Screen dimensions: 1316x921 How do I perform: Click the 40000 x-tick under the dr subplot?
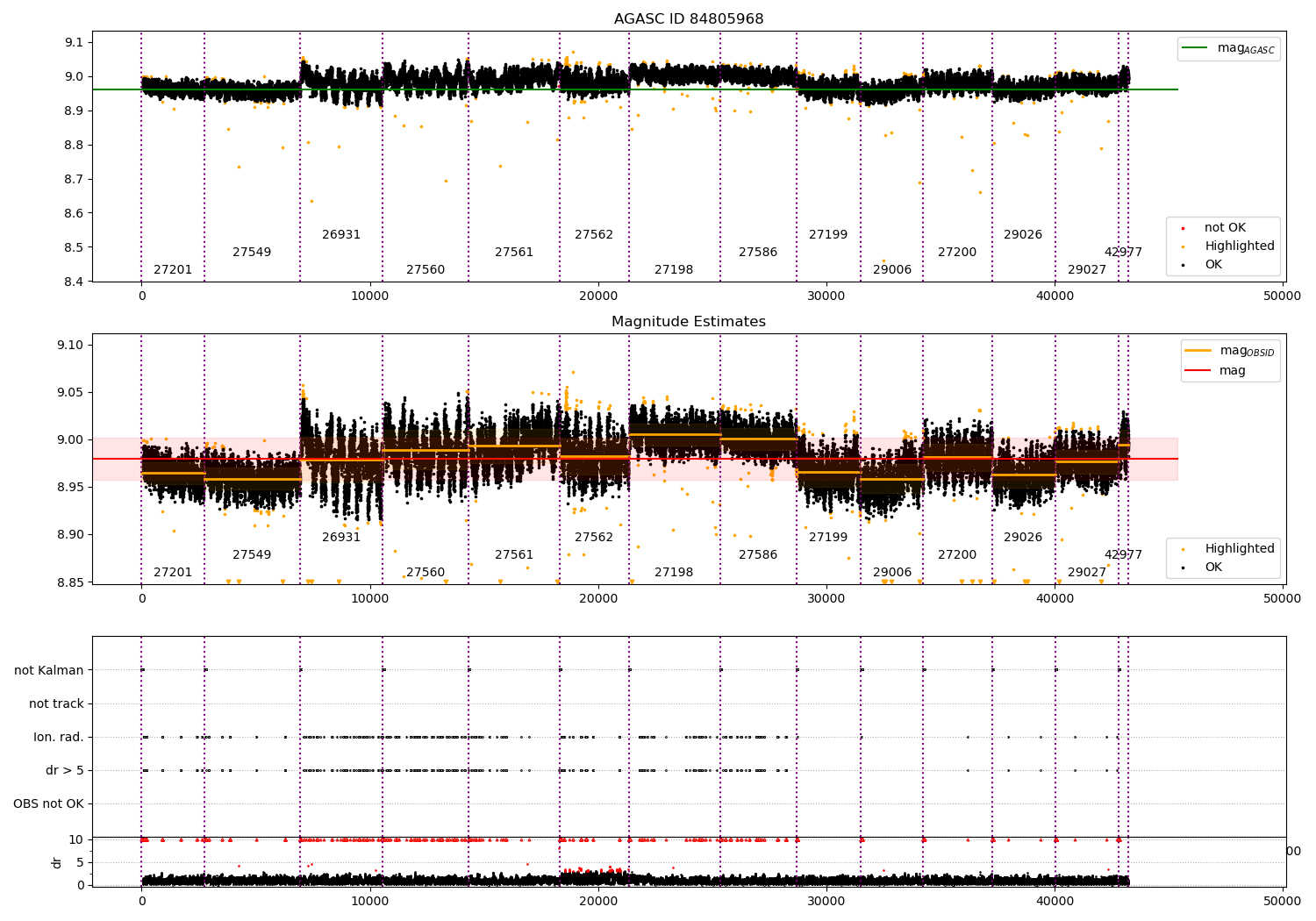click(1055, 901)
